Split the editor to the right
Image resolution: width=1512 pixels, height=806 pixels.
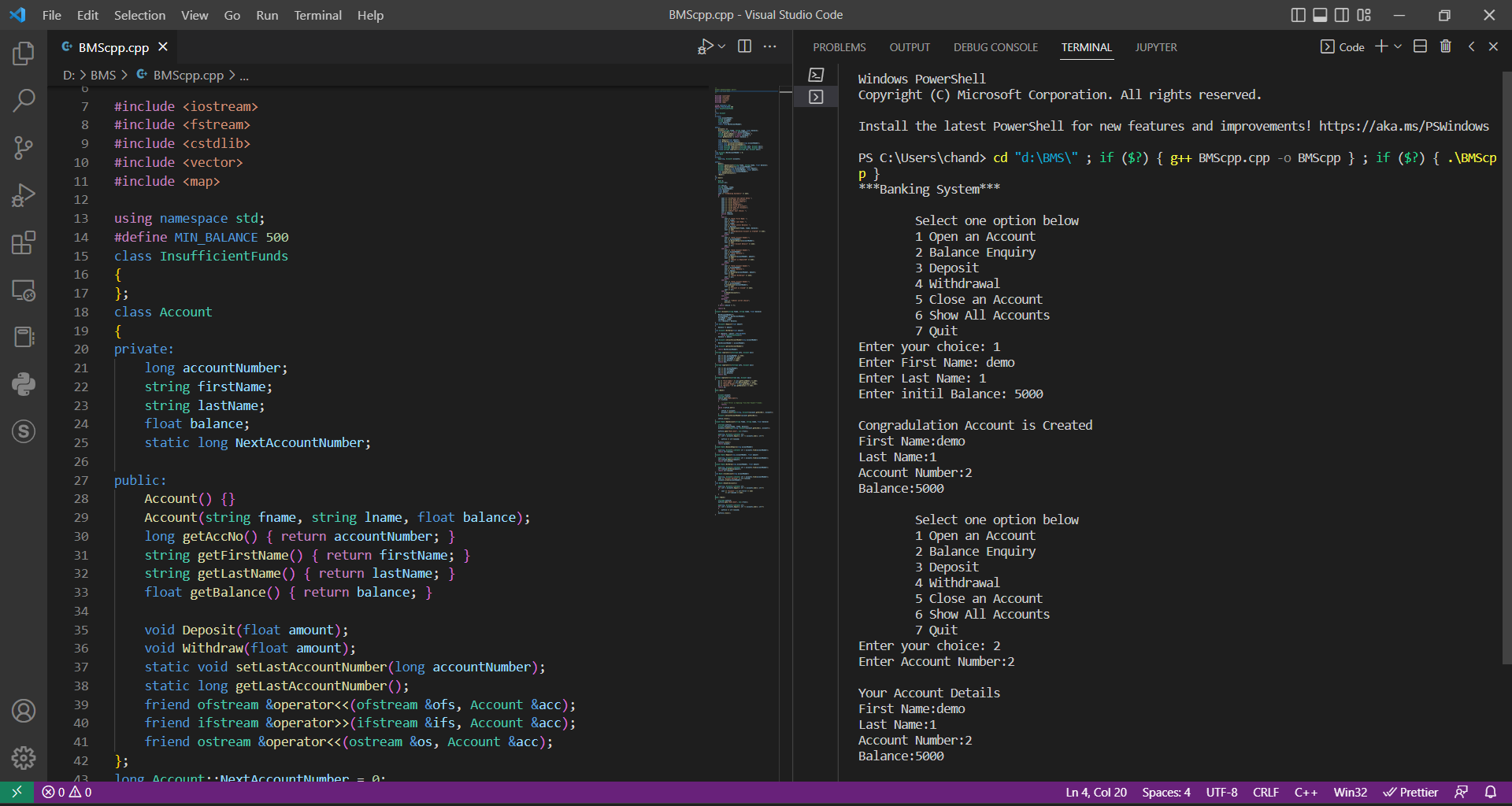(x=744, y=46)
